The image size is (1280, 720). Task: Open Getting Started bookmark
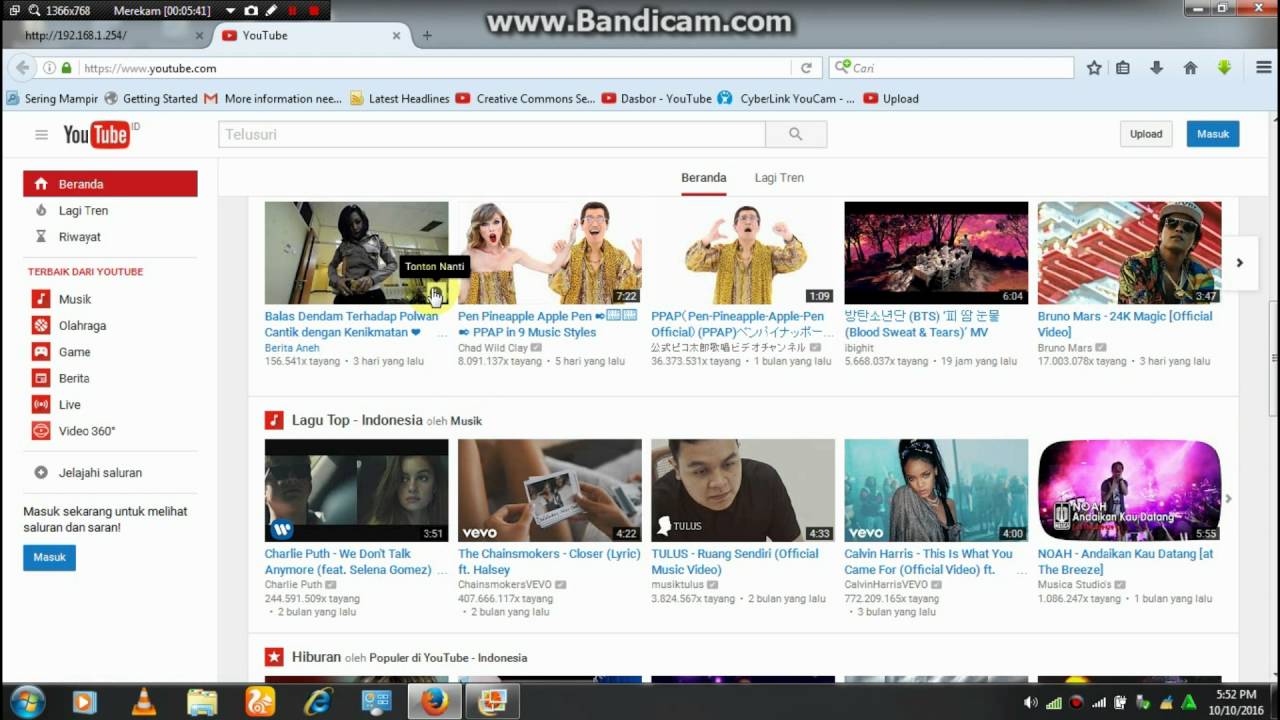pos(151,98)
